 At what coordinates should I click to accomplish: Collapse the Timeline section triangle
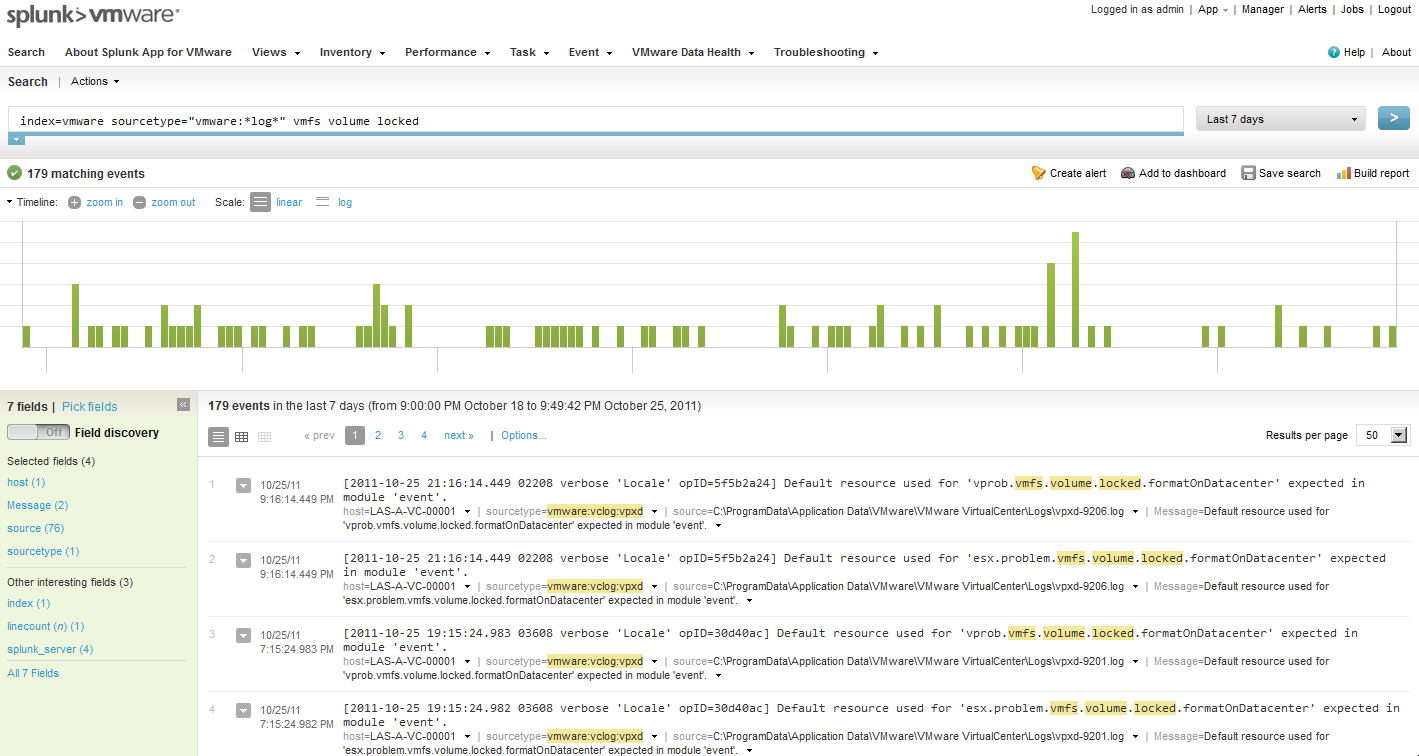click(9, 202)
